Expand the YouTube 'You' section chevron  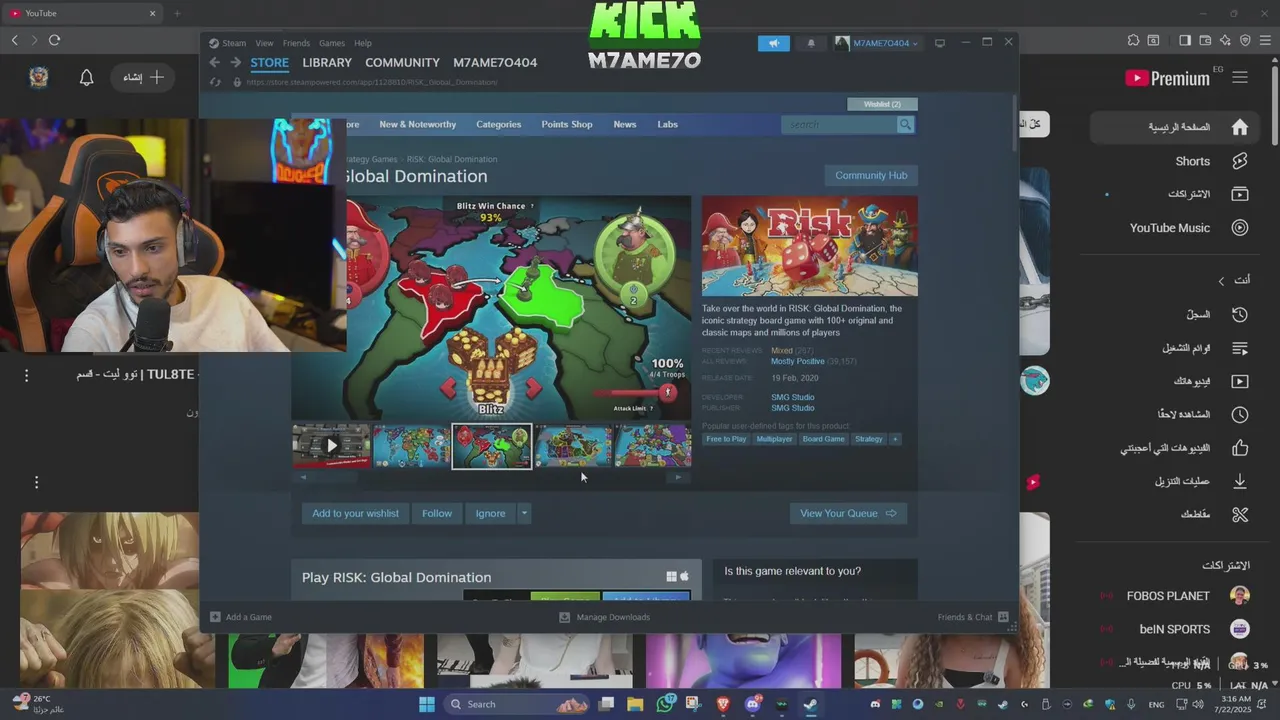(x=1221, y=281)
